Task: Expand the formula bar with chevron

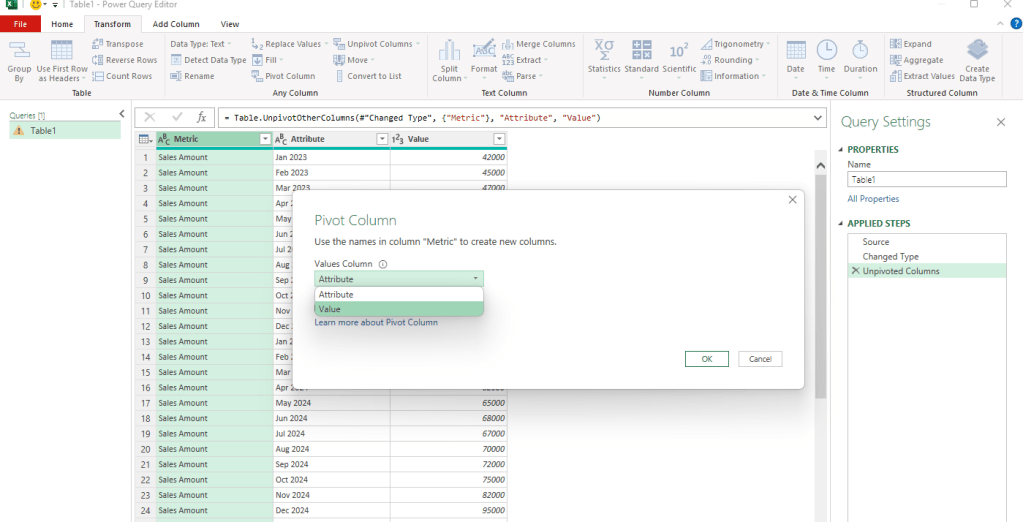Action: (x=819, y=117)
